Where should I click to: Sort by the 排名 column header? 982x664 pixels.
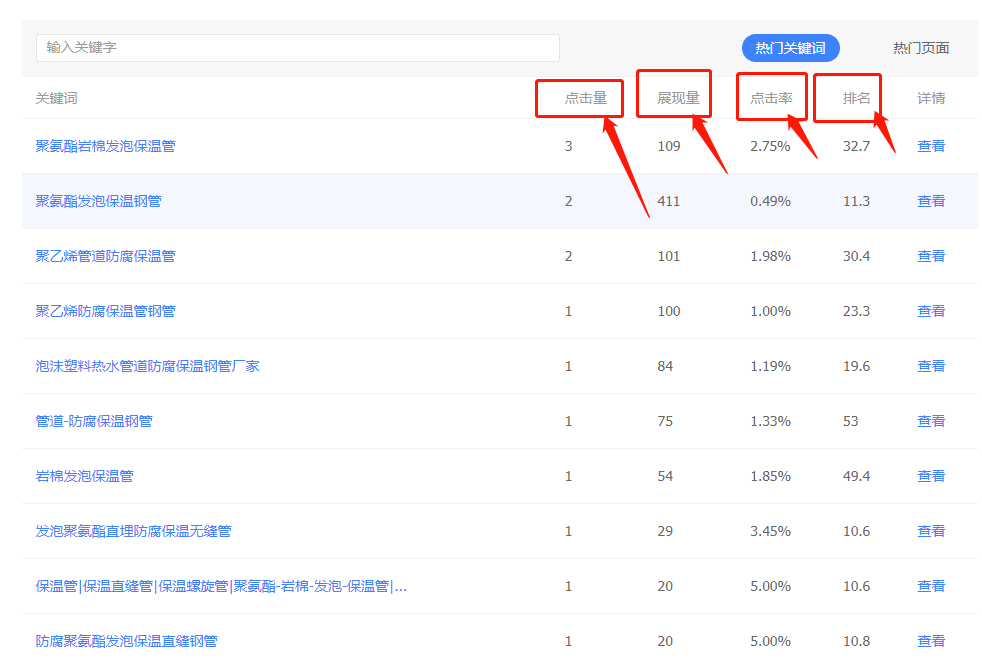[856, 98]
